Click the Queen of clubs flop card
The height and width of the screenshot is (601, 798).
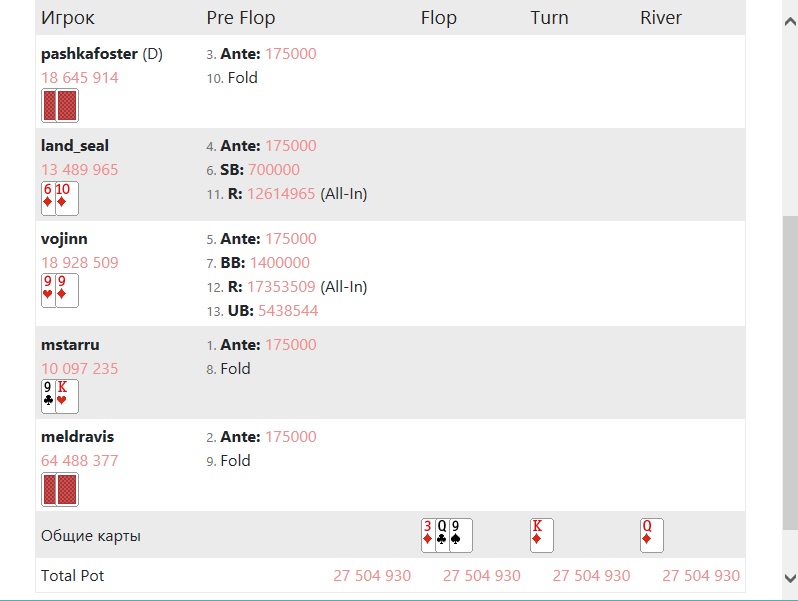441,535
